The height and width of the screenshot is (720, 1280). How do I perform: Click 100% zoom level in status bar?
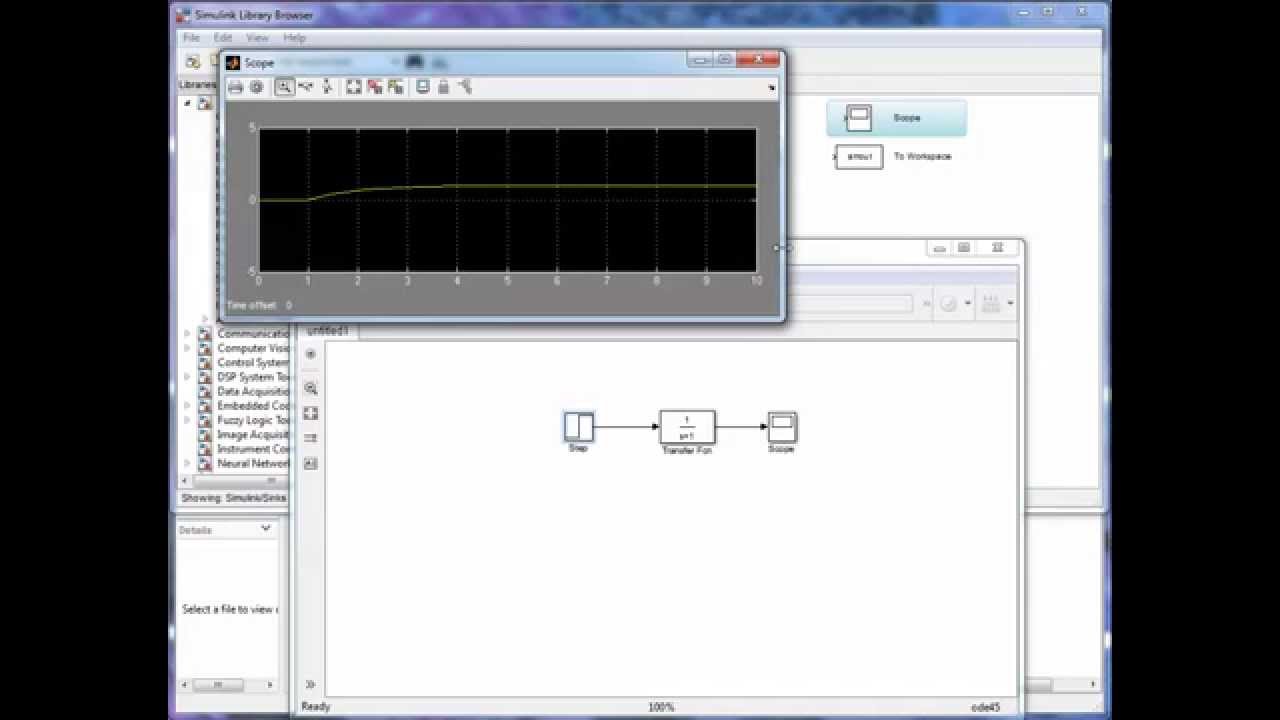click(x=661, y=707)
